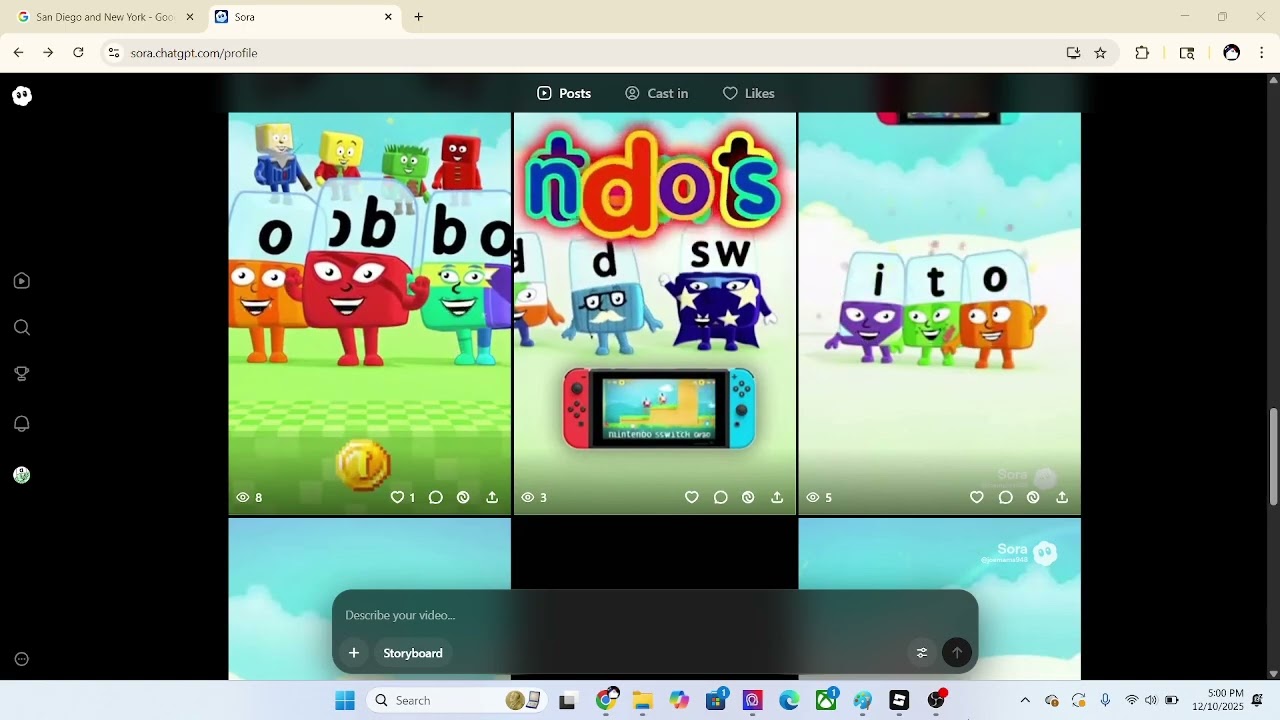The height and width of the screenshot is (720, 1280).
Task: Remix the video with 5 views
Action: (x=1033, y=497)
